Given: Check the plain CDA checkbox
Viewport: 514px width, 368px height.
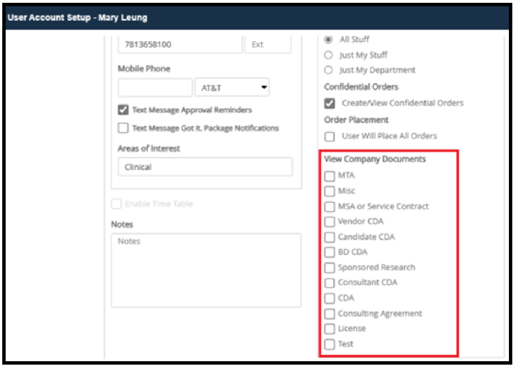Looking at the screenshot, I should coord(330,298).
